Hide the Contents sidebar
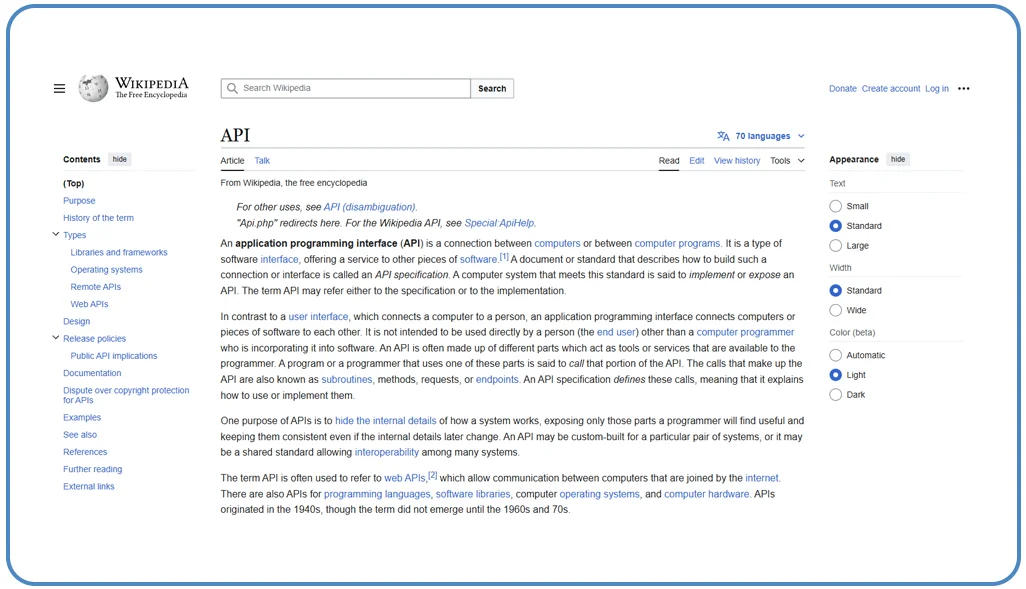Viewport: 1026px width, 589px height. tap(119, 159)
